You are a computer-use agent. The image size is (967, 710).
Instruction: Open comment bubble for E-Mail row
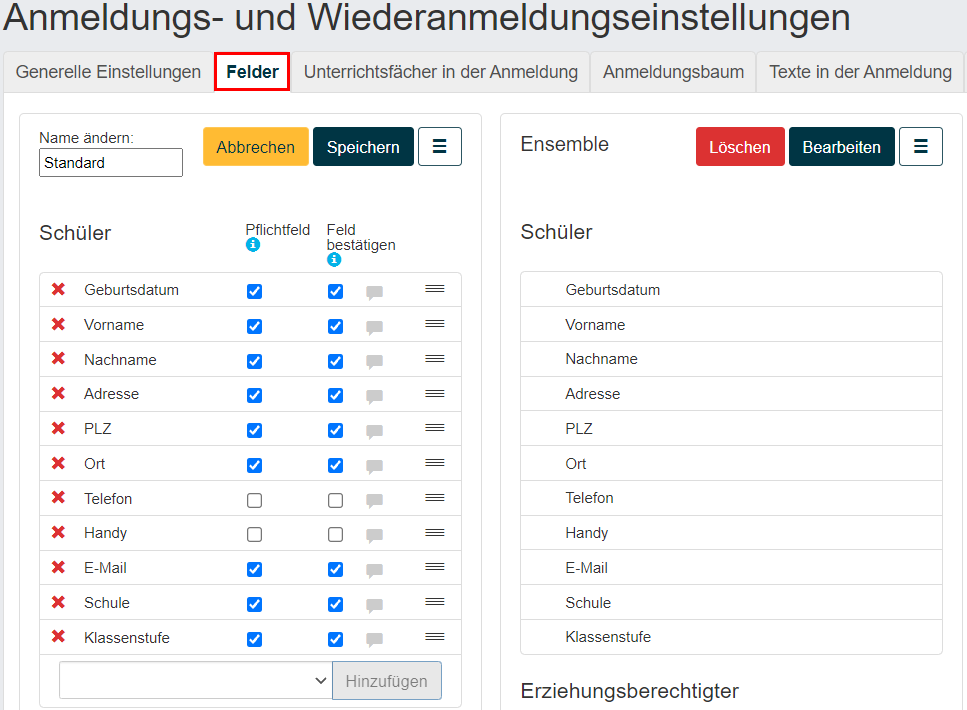click(374, 571)
